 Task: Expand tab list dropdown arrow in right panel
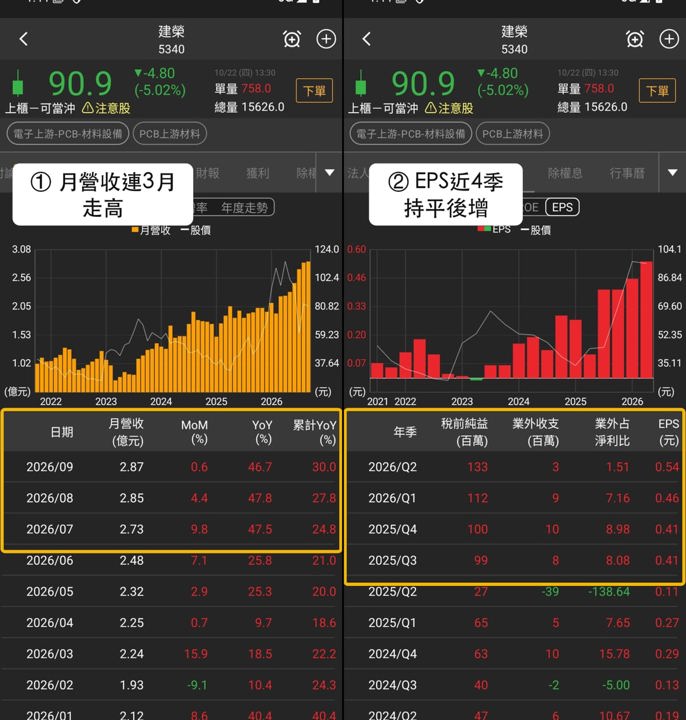(x=673, y=173)
